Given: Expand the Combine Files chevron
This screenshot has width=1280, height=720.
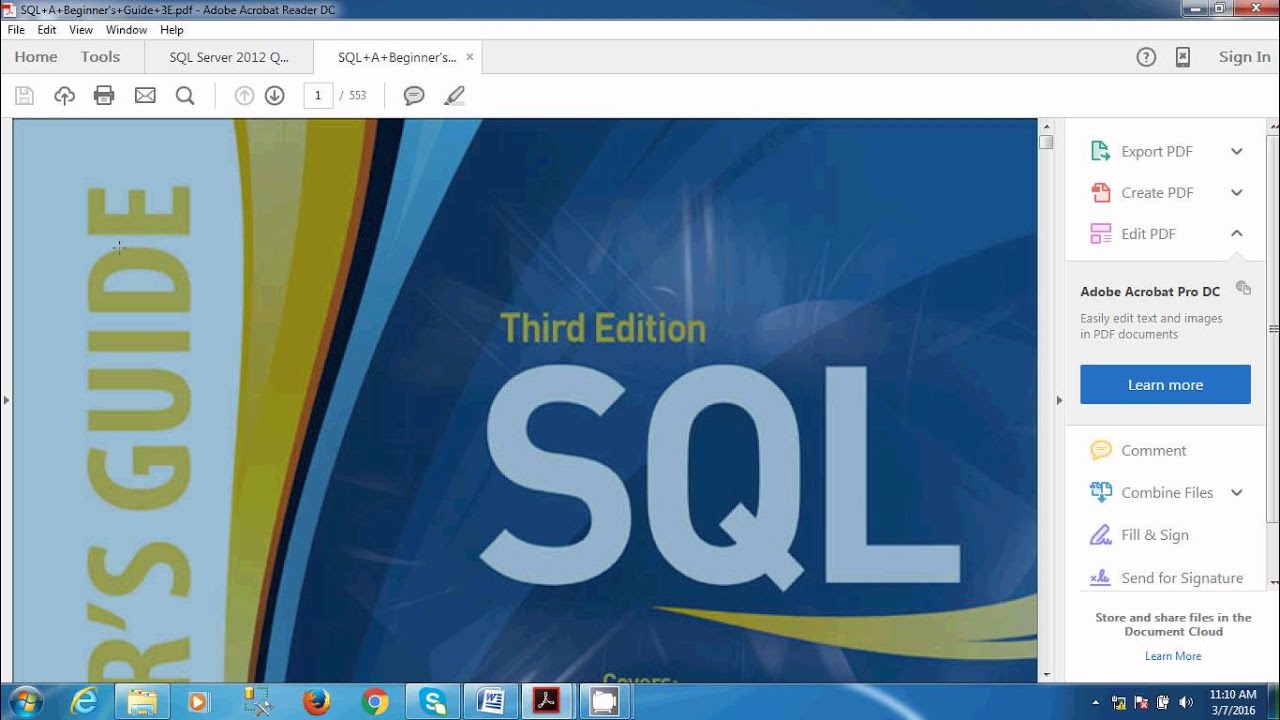Looking at the screenshot, I should point(1237,493).
